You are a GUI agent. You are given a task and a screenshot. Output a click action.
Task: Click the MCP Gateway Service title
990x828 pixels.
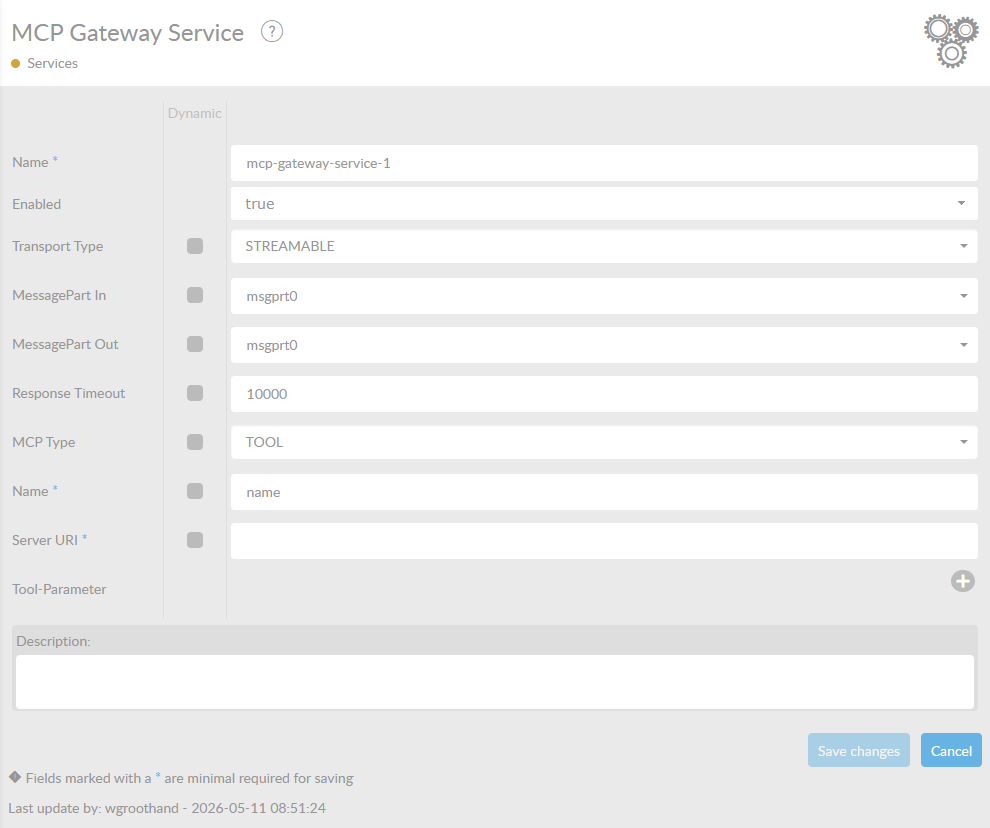(x=128, y=33)
